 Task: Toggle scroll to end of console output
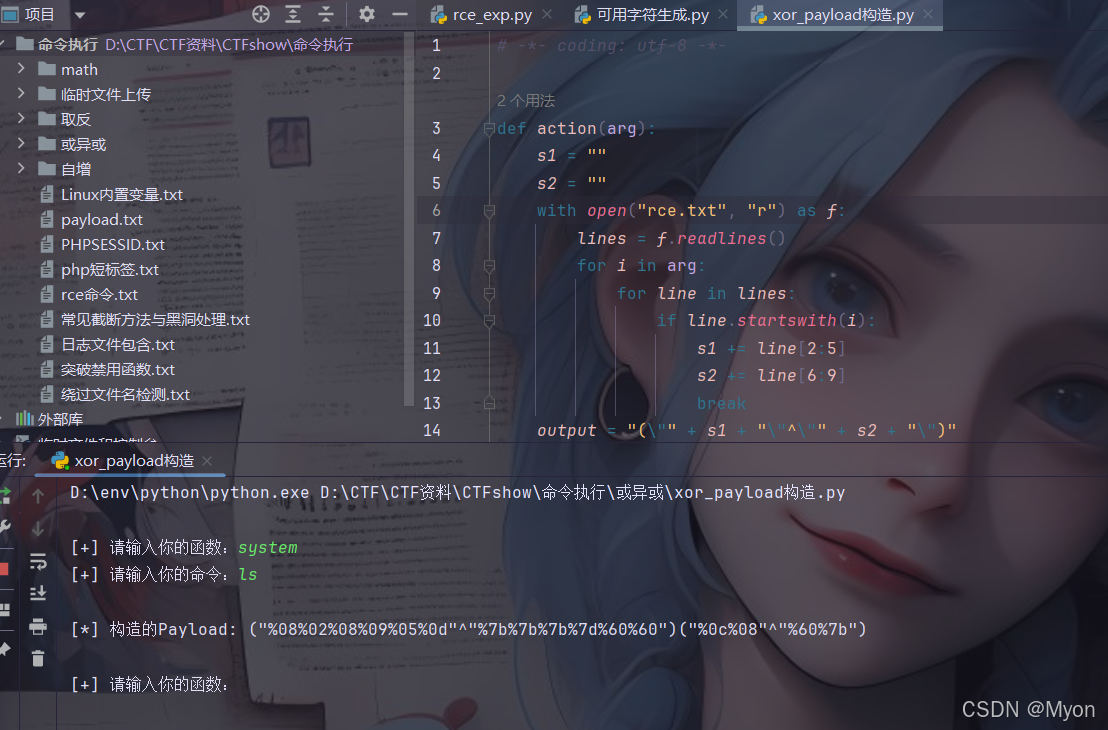(38, 593)
